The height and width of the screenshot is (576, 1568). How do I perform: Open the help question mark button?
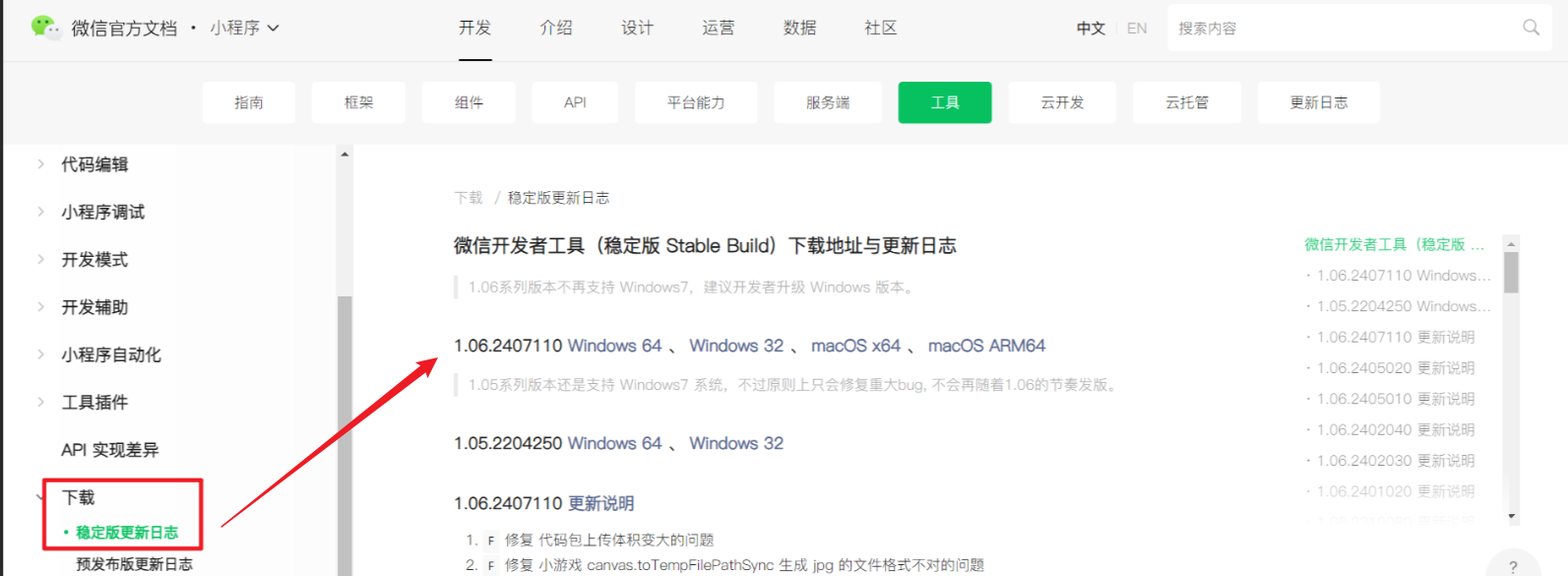coord(1513,566)
